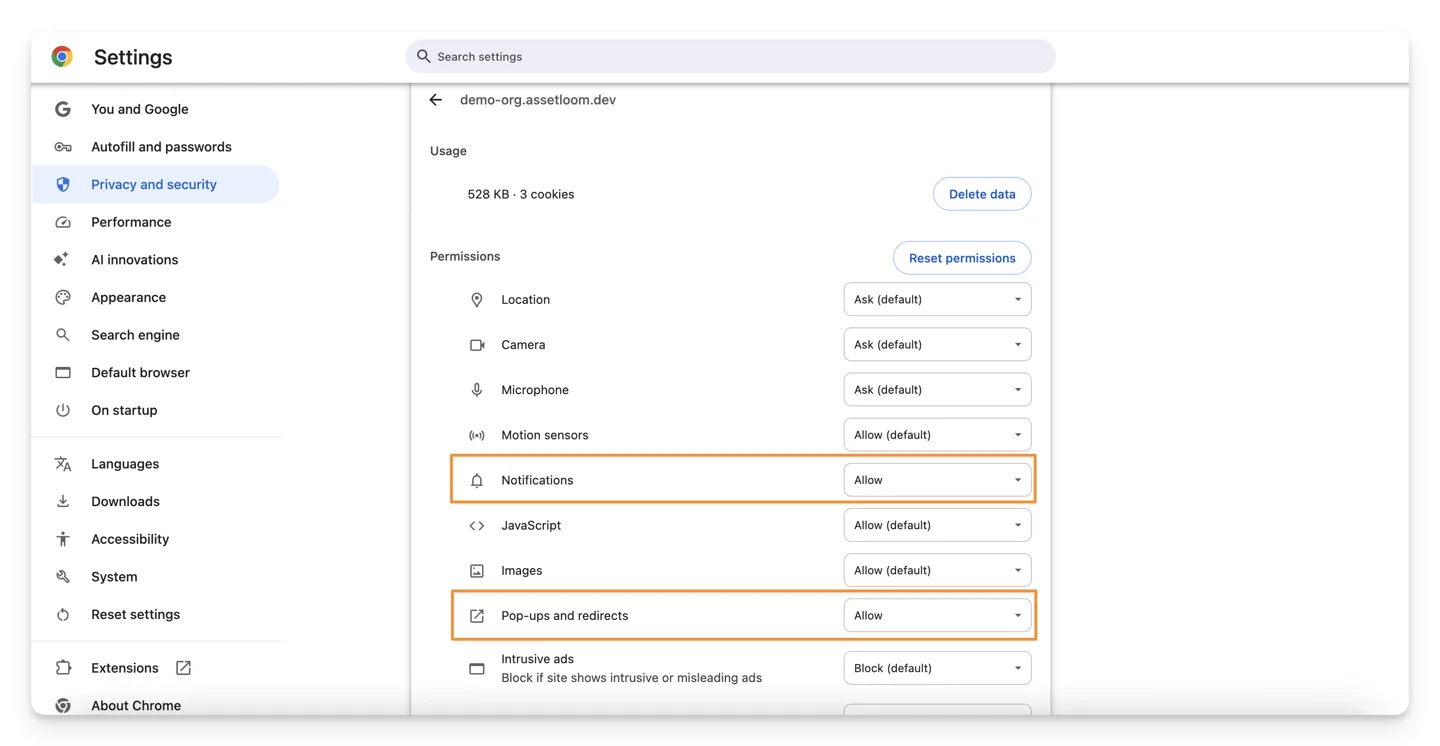Open the Camera permission dropdown
Image resolution: width=1440 pixels, height=746 pixels.
pos(937,345)
